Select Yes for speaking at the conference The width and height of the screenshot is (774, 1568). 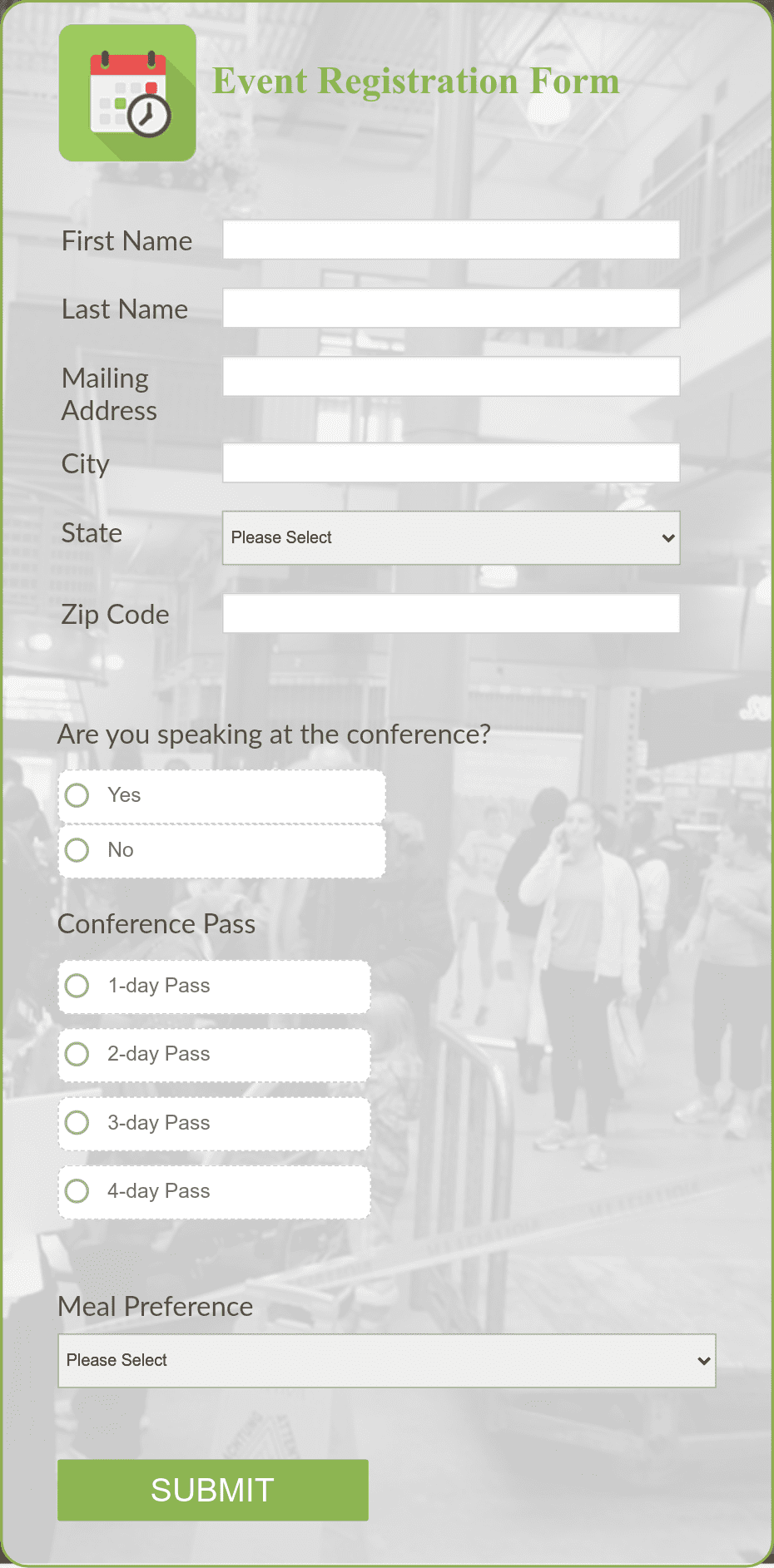(x=77, y=795)
